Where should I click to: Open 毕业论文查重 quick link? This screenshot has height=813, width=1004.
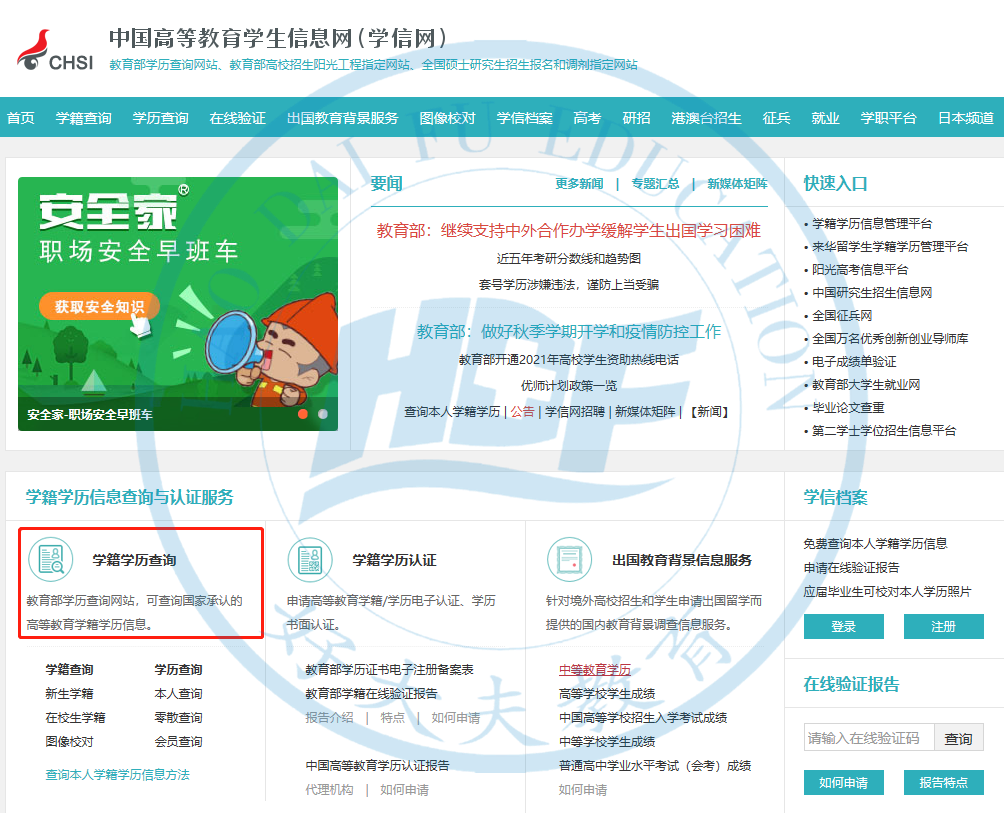848,408
